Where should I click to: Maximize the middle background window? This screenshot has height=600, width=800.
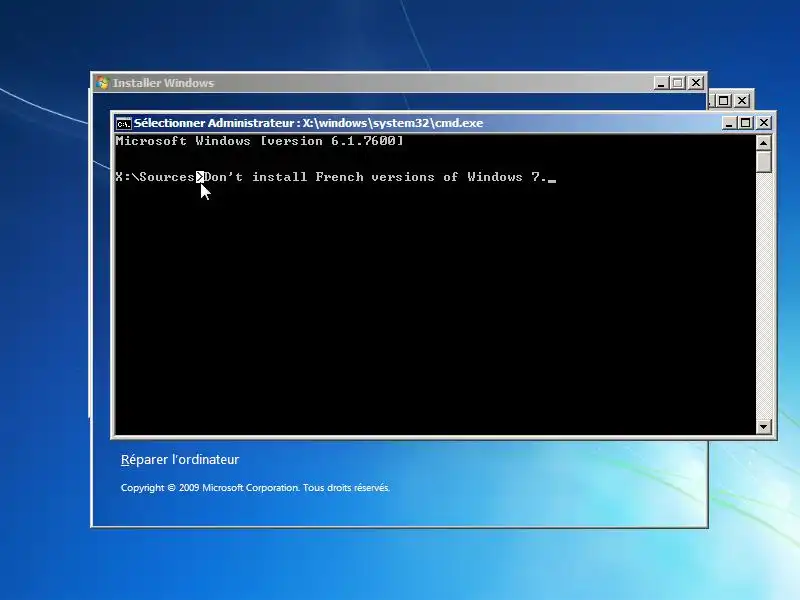[x=723, y=101]
